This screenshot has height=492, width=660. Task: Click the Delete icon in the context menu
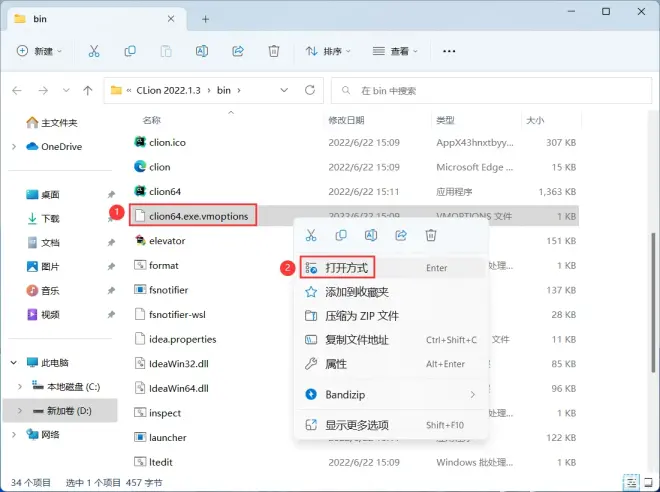coord(431,235)
